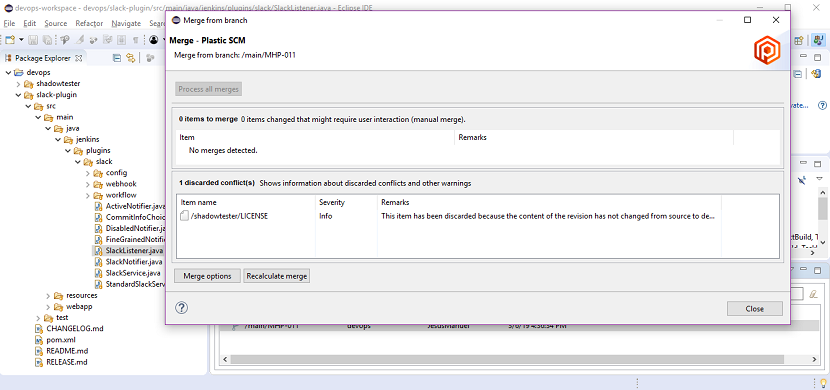The image size is (830, 390).
Task: Open the File menu
Action: [9, 23]
